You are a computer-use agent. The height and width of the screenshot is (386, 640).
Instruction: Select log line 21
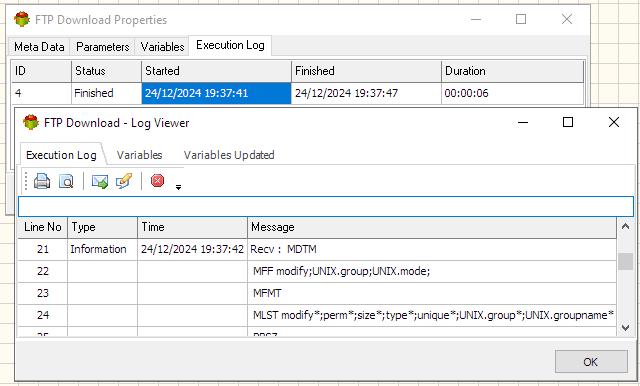pyautogui.click(x=42, y=249)
